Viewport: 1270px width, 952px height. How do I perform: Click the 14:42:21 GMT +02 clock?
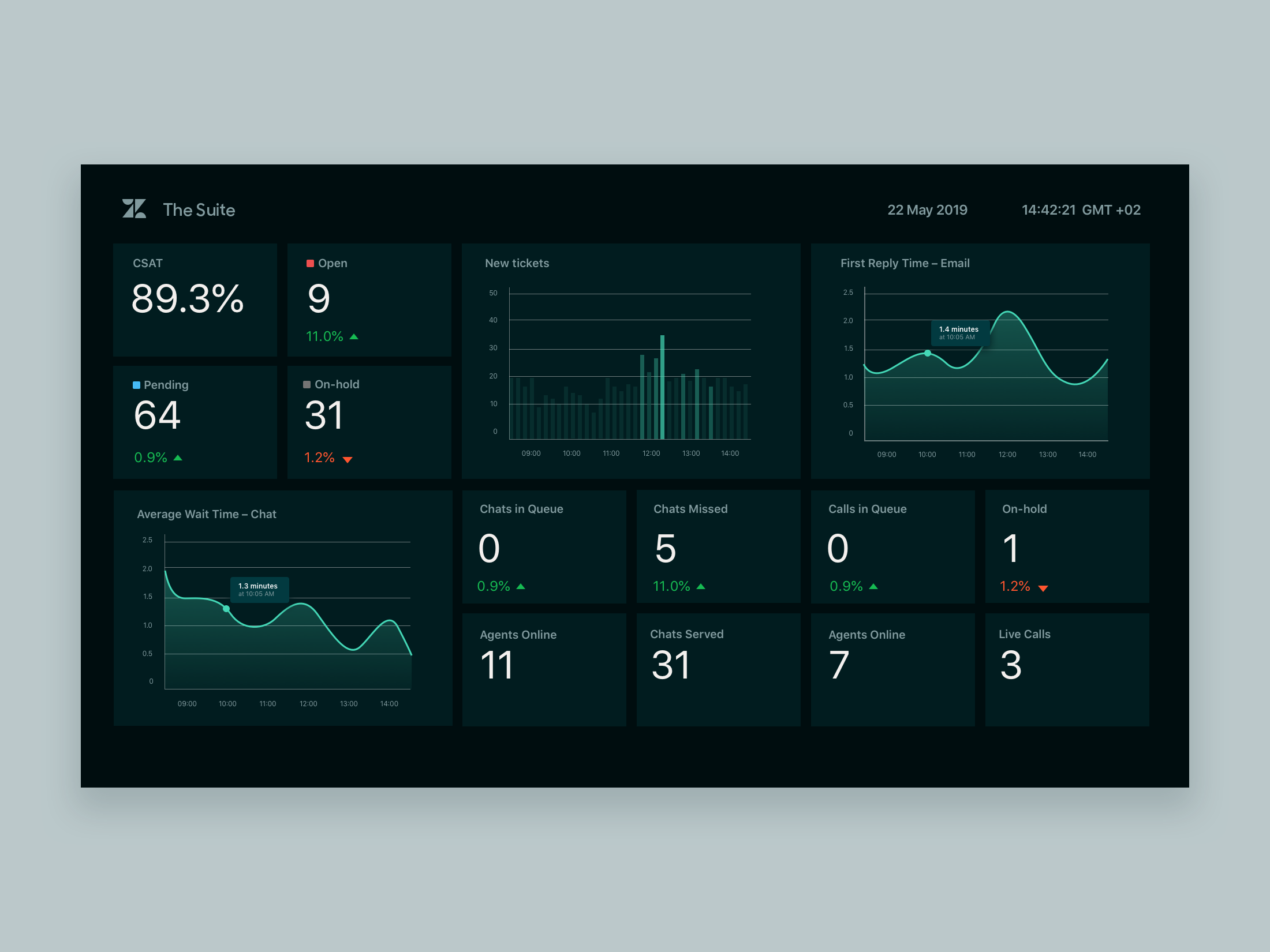point(1081,210)
